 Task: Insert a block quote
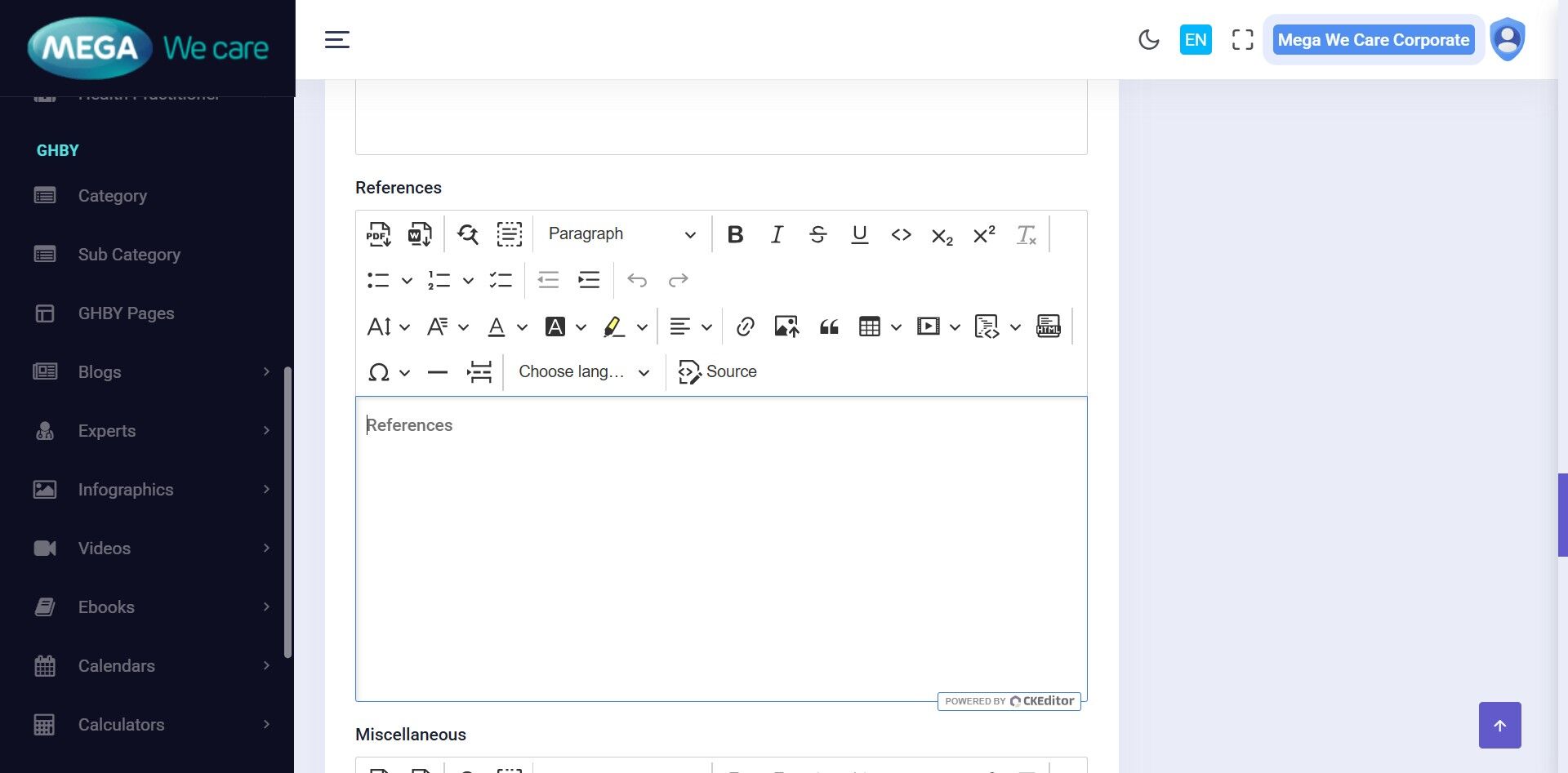point(829,327)
